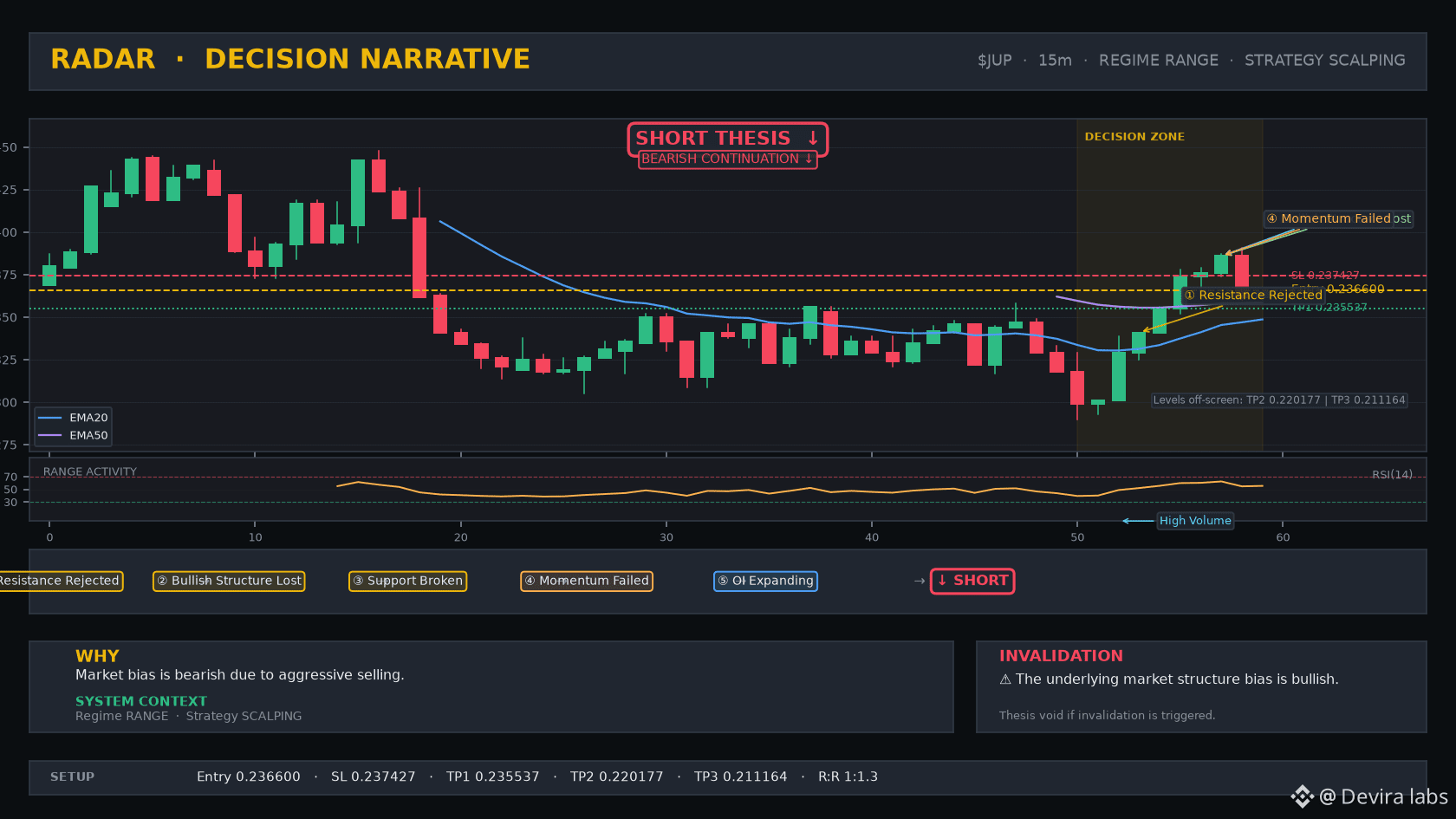The height and width of the screenshot is (819, 1456).
Task: Click the Bullish Structure Lost checklist badge
Action: pos(229,581)
